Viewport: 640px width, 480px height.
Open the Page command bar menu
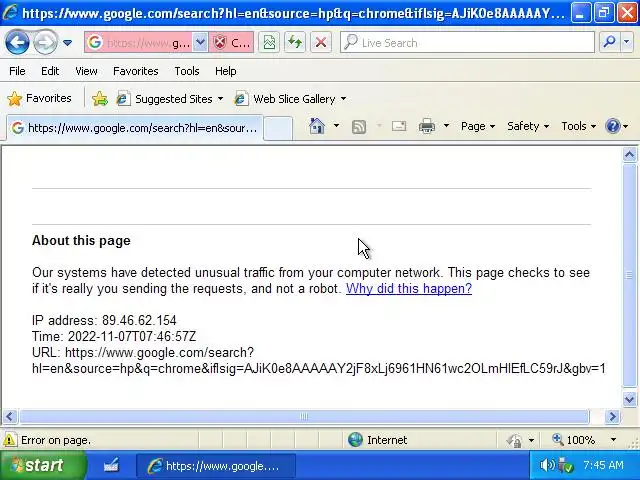pos(478,126)
